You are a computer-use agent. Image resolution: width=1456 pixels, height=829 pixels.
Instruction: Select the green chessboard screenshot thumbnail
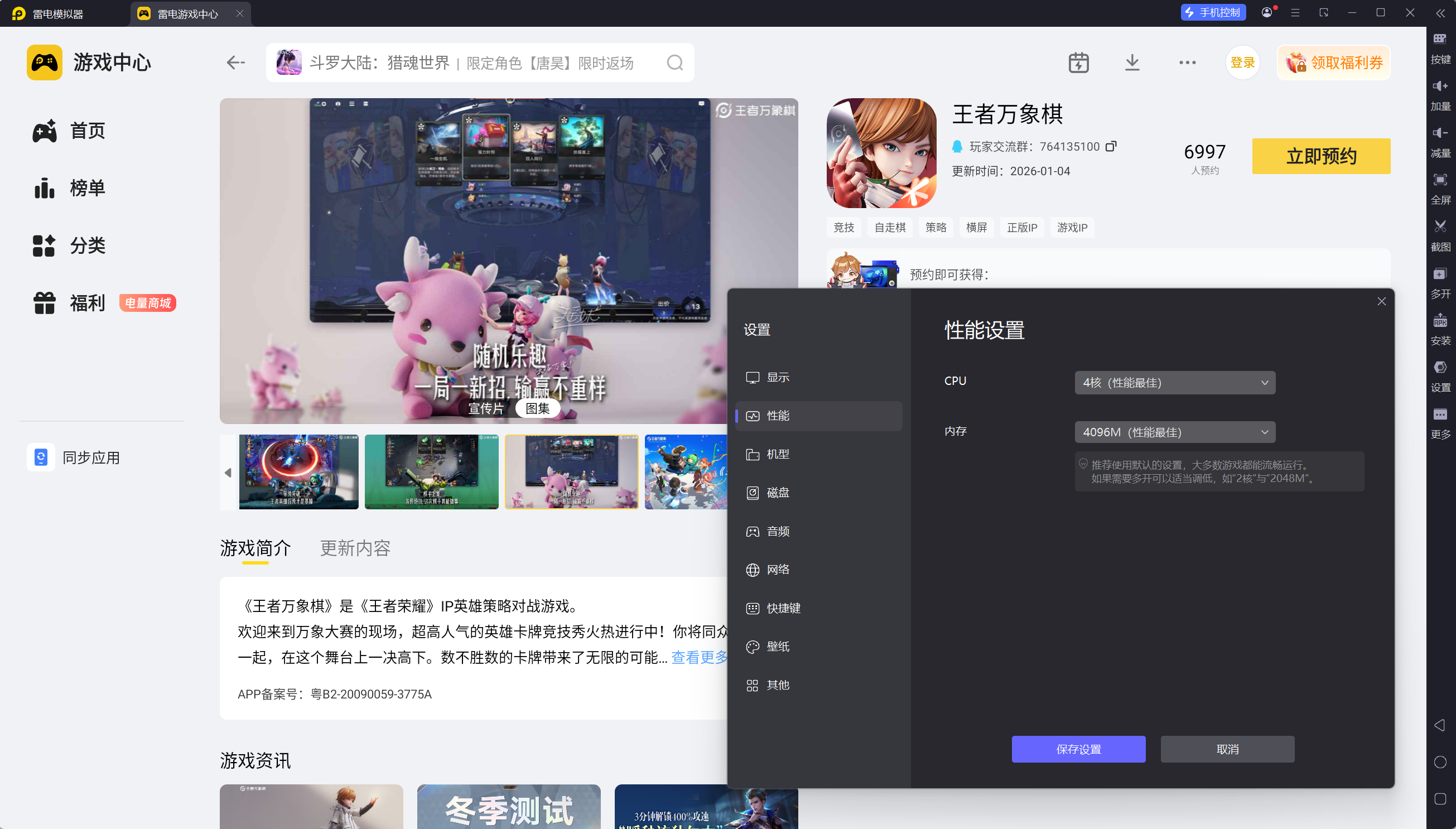coord(431,471)
